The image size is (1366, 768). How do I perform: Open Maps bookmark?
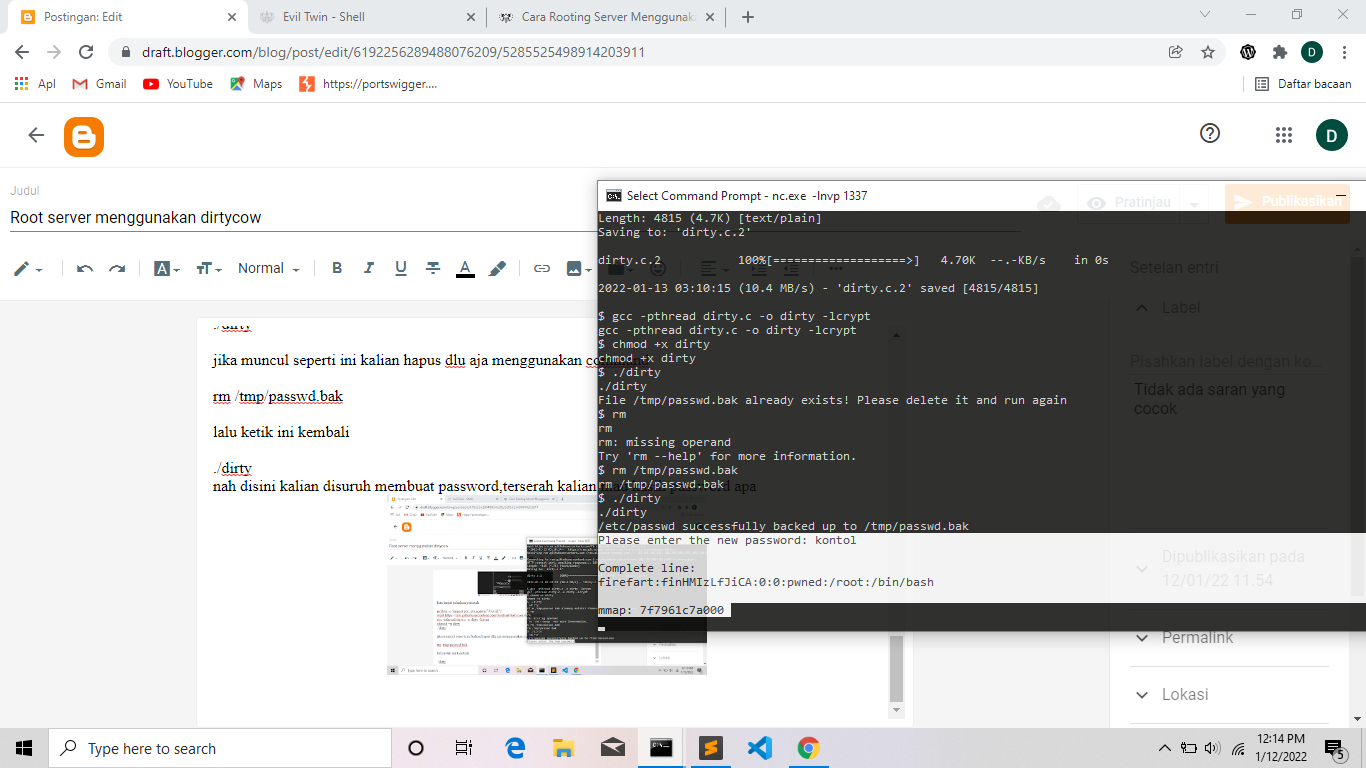pyautogui.click(x=256, y=84)
